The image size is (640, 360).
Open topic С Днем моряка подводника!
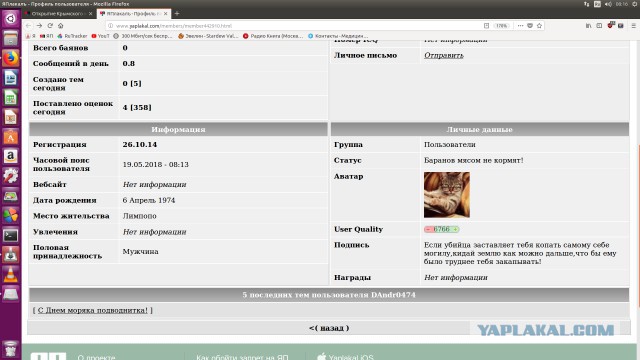93,310
